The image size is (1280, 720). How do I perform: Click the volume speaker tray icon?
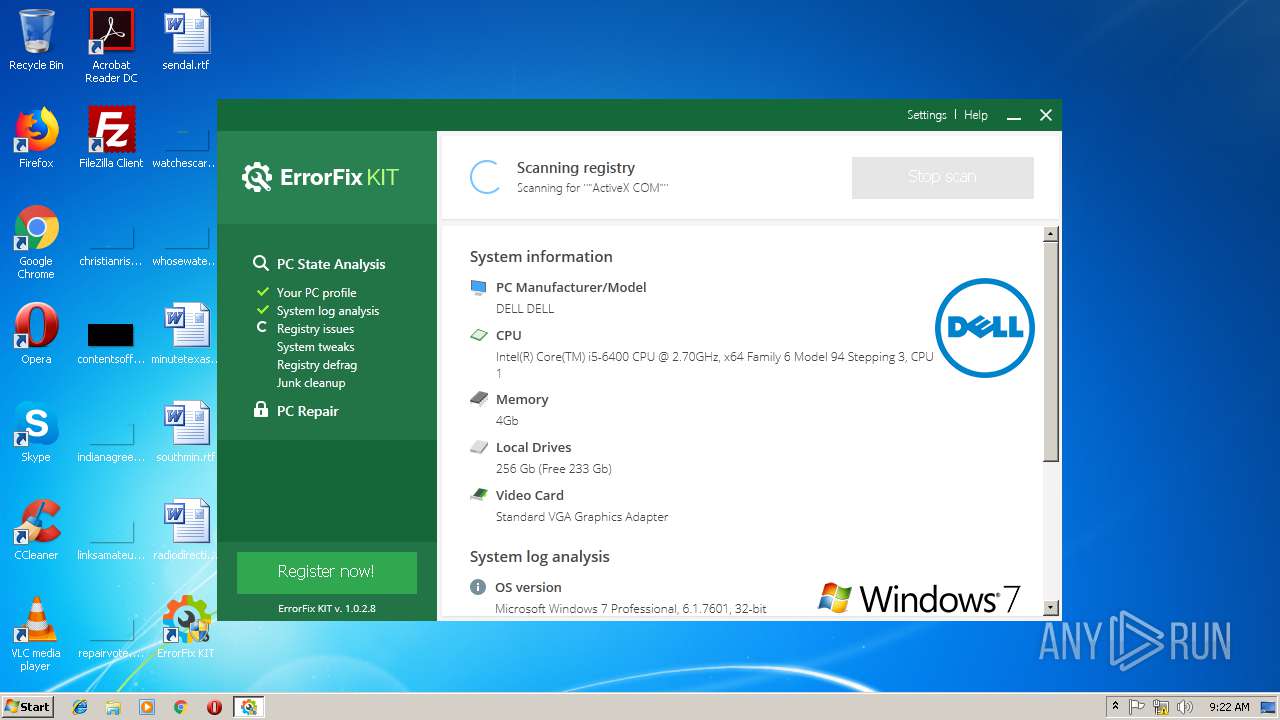(x=1184, y=707)
